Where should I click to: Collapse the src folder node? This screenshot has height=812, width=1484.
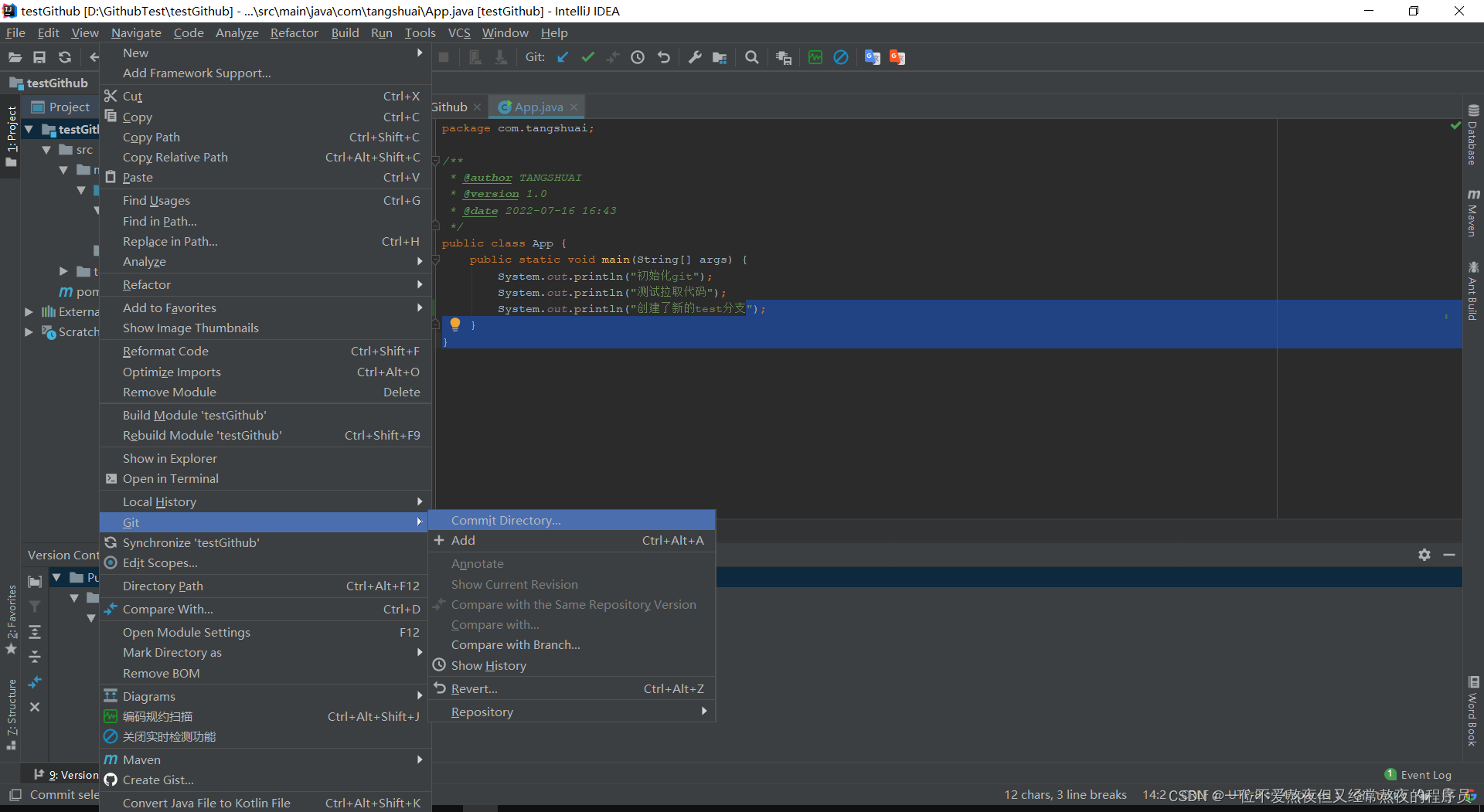pos(46,150)
